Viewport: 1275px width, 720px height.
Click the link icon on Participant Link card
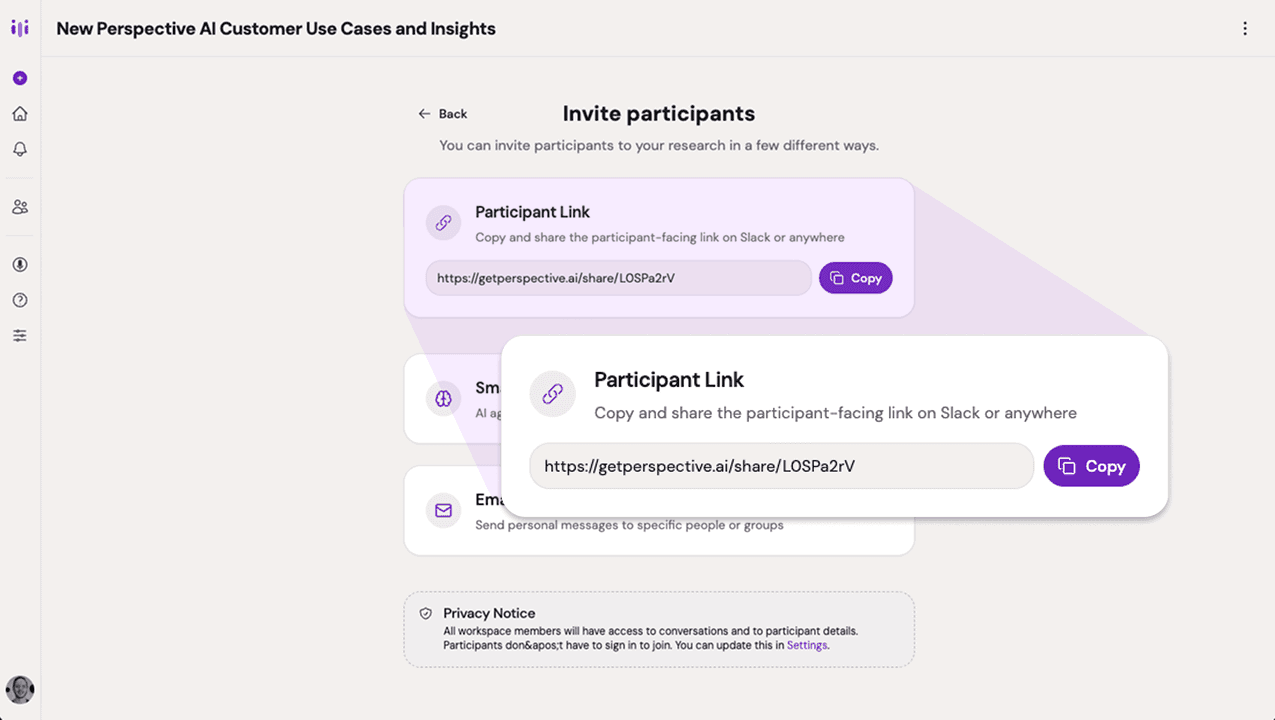pos(443,222)
